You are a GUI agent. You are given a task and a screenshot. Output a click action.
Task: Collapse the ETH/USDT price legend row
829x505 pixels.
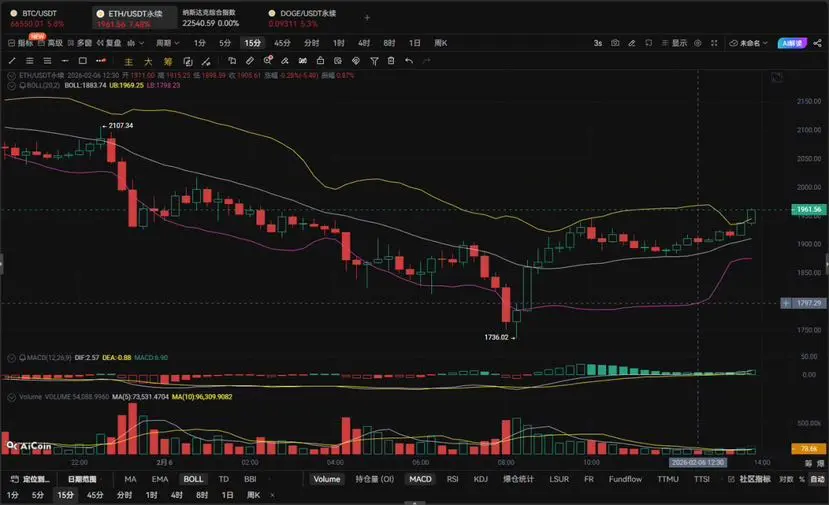point(11,76)
